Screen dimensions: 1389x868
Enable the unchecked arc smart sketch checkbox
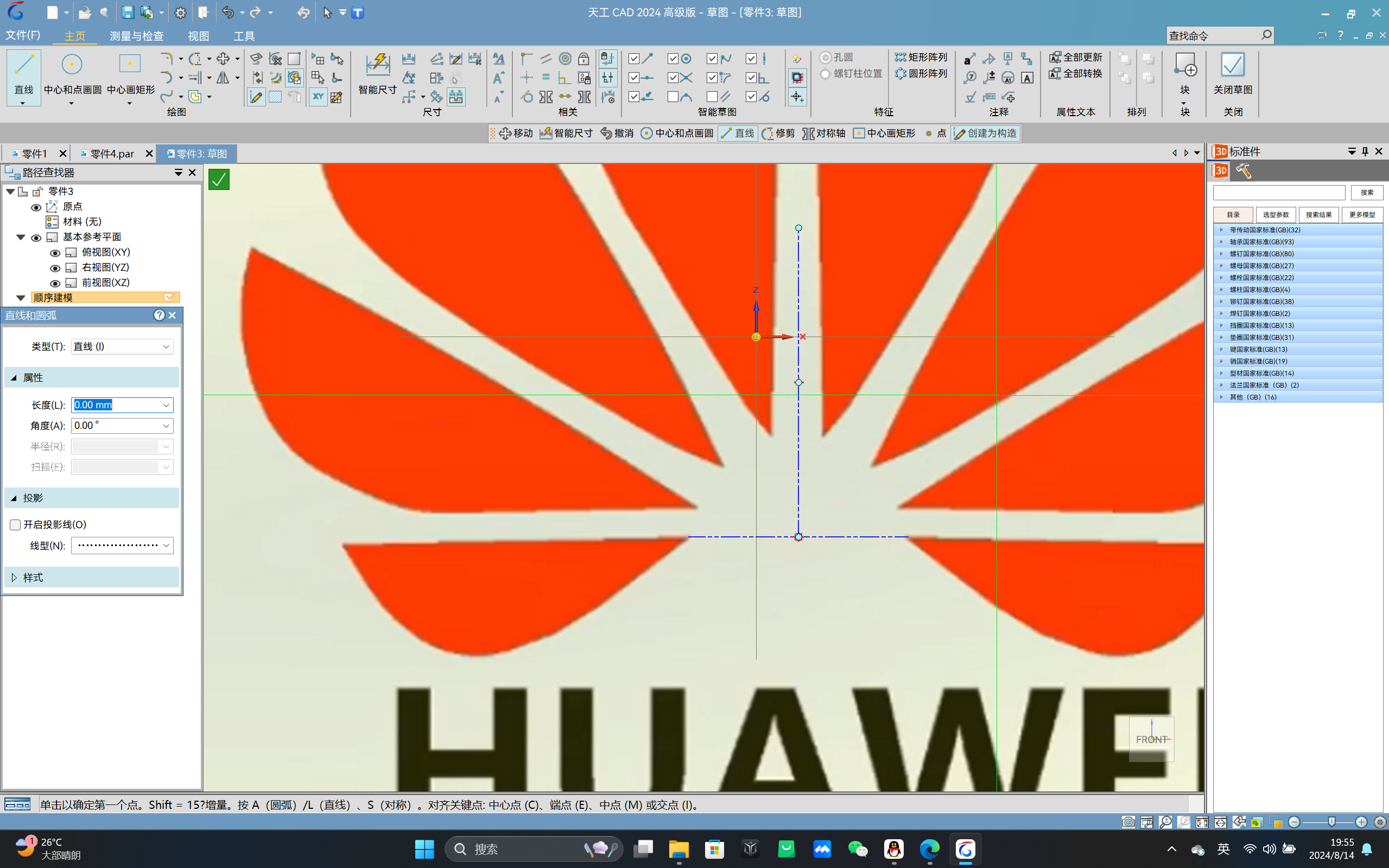(x=673, y=97)
